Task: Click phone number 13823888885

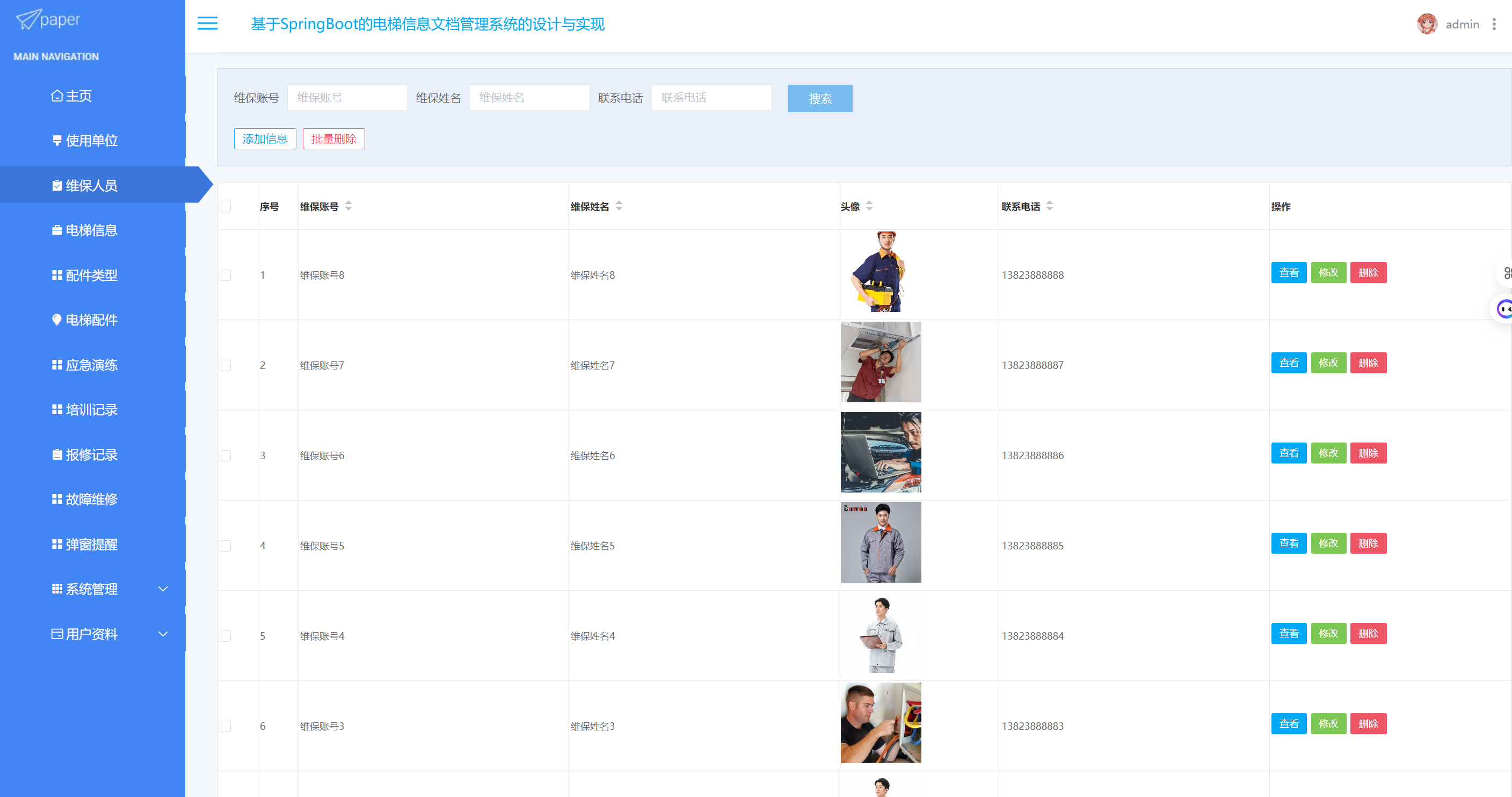Action: pyautogui.click(x=1033, y=546)
